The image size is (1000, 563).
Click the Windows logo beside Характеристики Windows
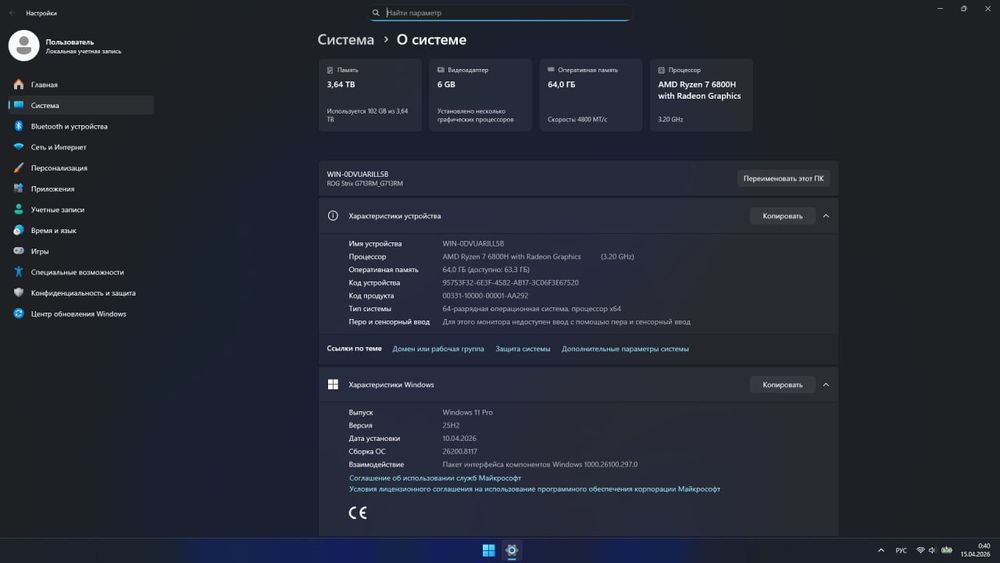[x=333, y=384]
